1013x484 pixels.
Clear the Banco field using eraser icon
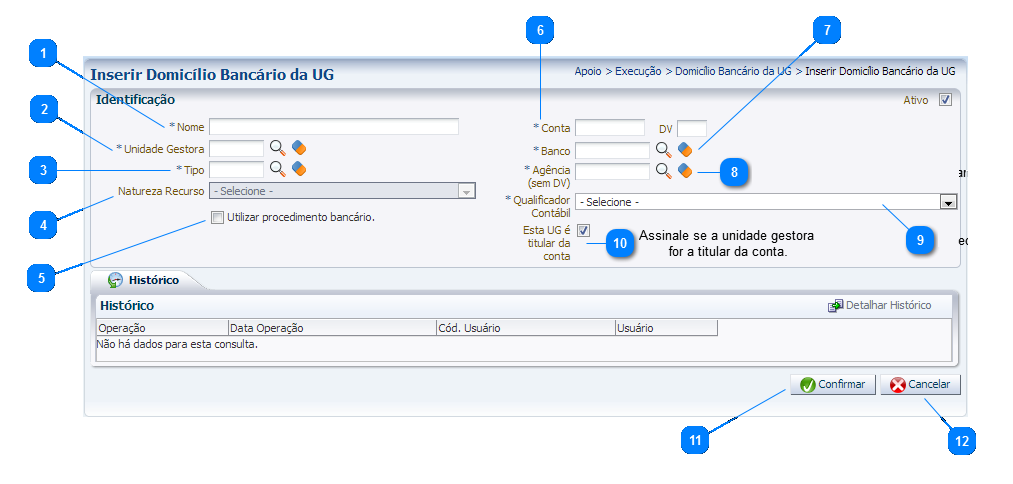coord(684,149)
